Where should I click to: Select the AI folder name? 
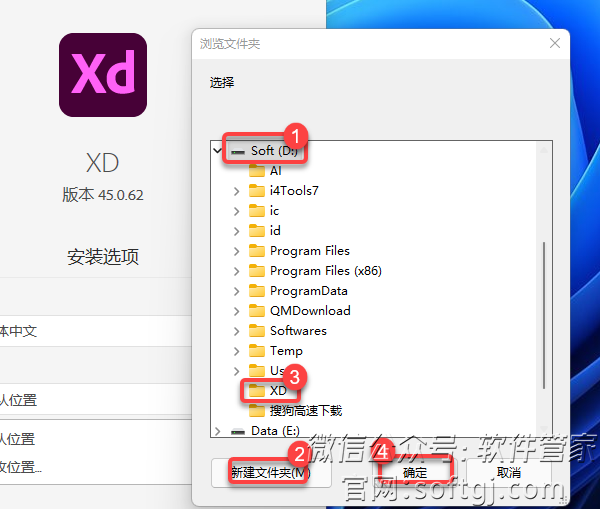tap(276, 171)
